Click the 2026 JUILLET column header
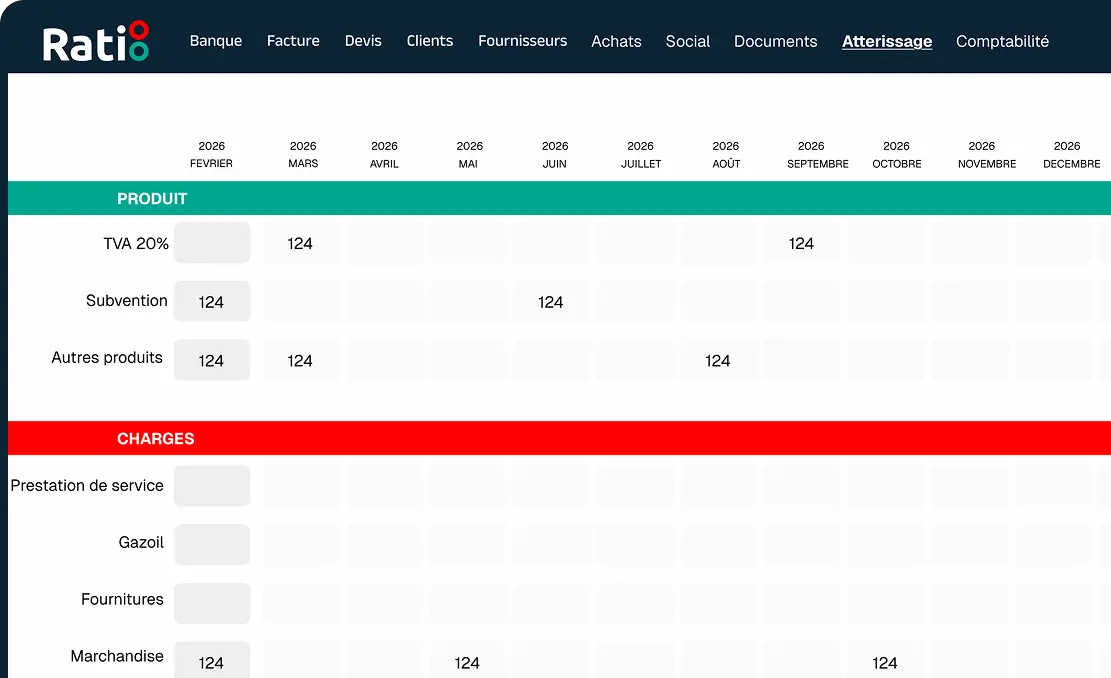Screen dimensions: 1111x678 tap(641, 154)
